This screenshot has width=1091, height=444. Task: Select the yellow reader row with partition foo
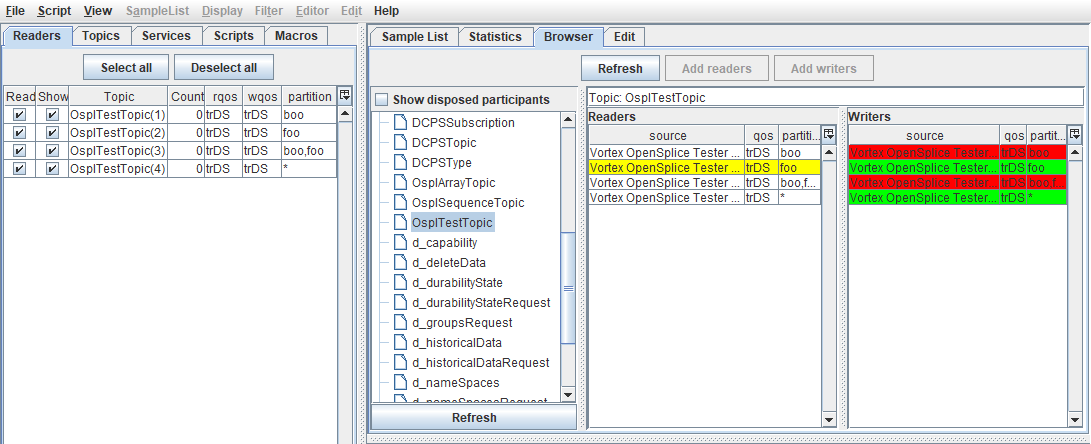(705, 168)
